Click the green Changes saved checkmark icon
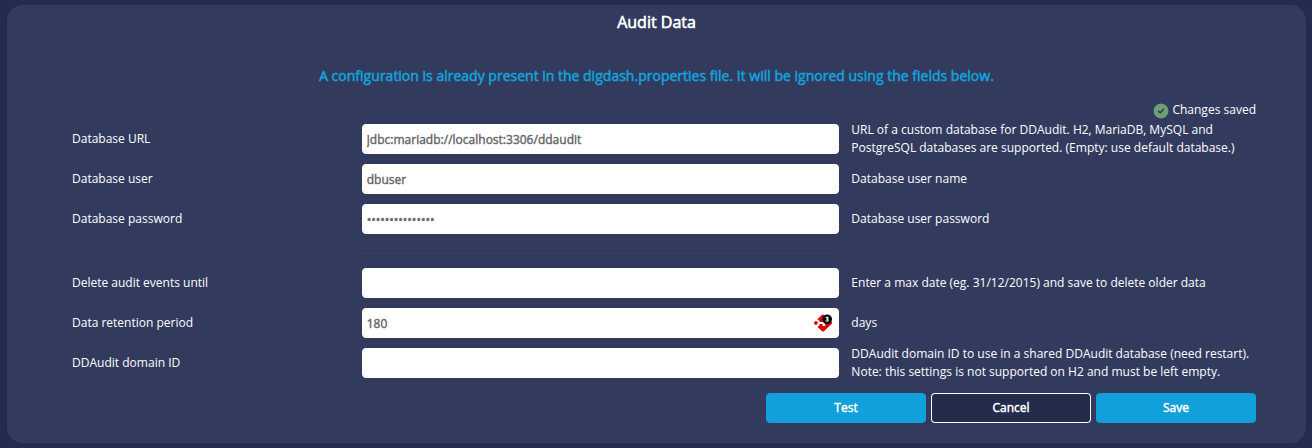This screenshot has width=1312, height=448. click(x=1160, y=110)
